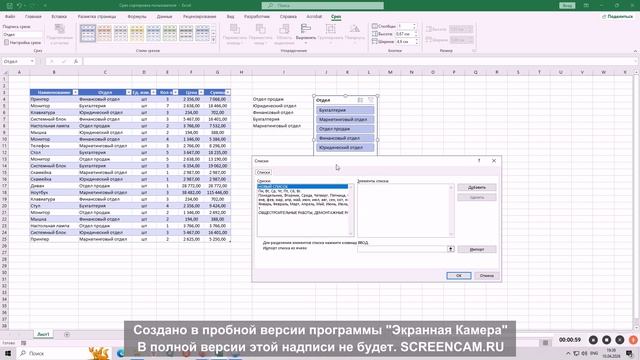This screenshot has width=640, height=360.
Task: Switch to the Формулы ribbon tab
Action: 137,17
